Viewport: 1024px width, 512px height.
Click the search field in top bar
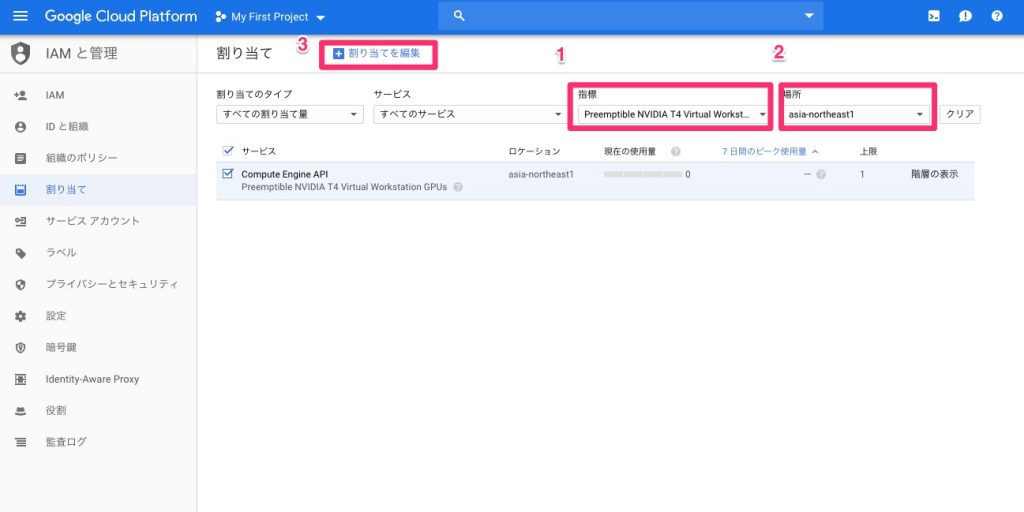(x=630, y=16)
